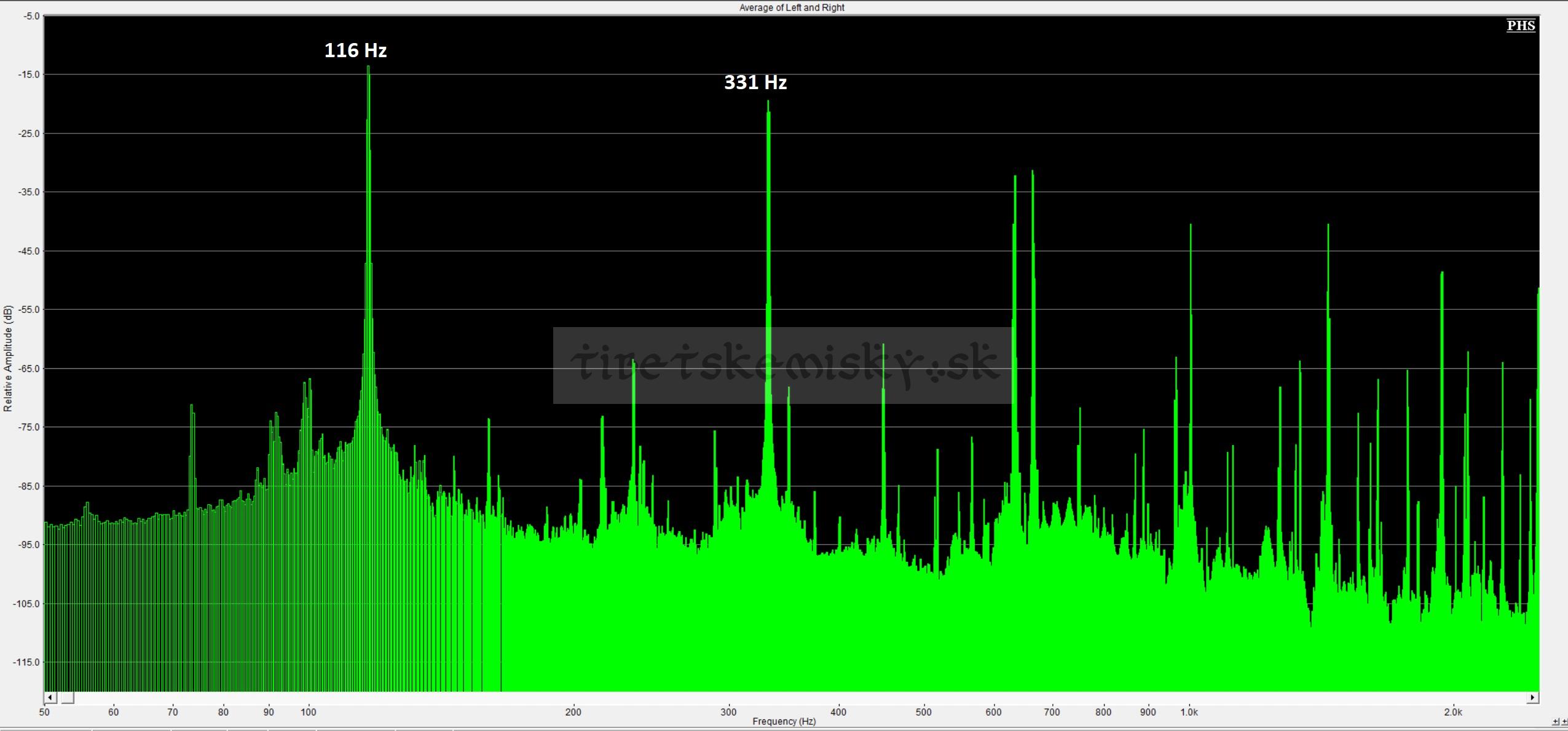Click the '-95.0' amplitude axis value
The image size is (1568, 731).
click(30, 544)
